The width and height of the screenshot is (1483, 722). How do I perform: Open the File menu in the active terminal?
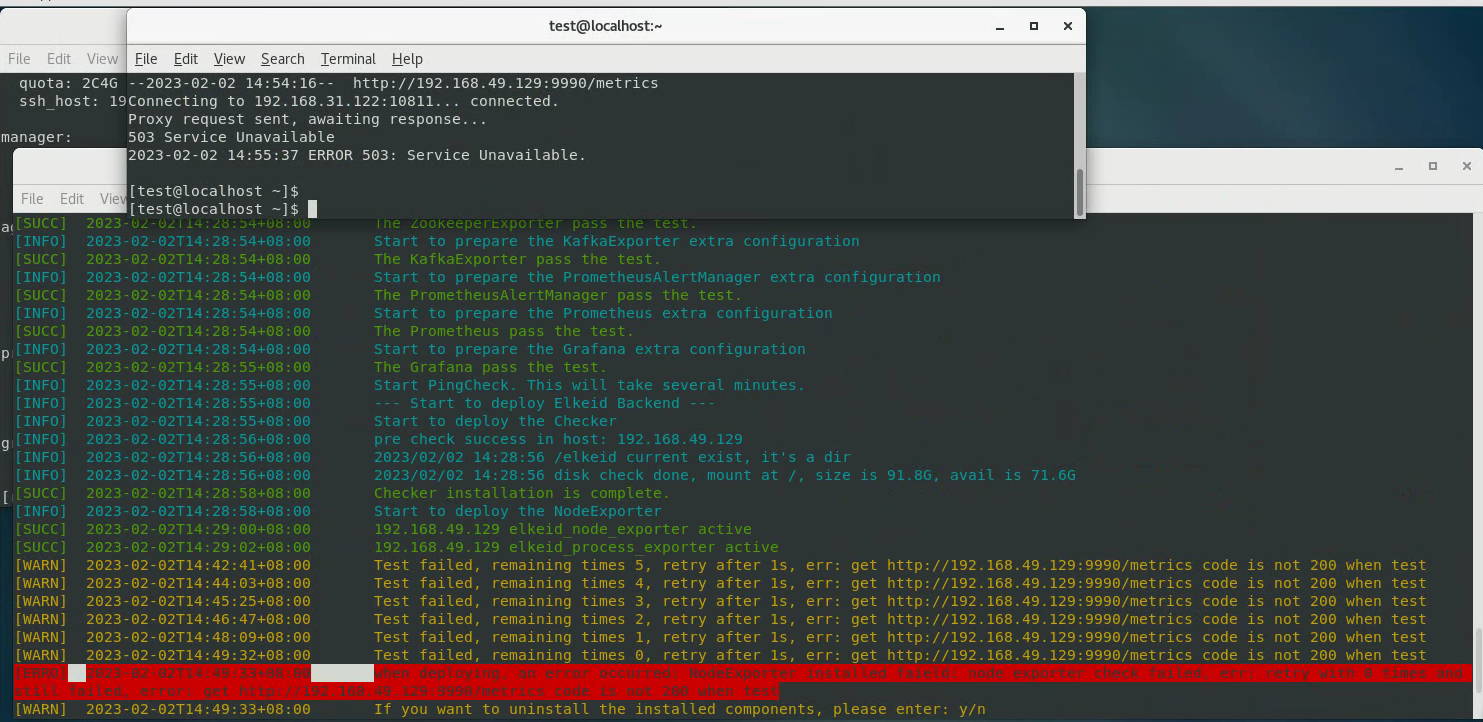click(146, 58)
